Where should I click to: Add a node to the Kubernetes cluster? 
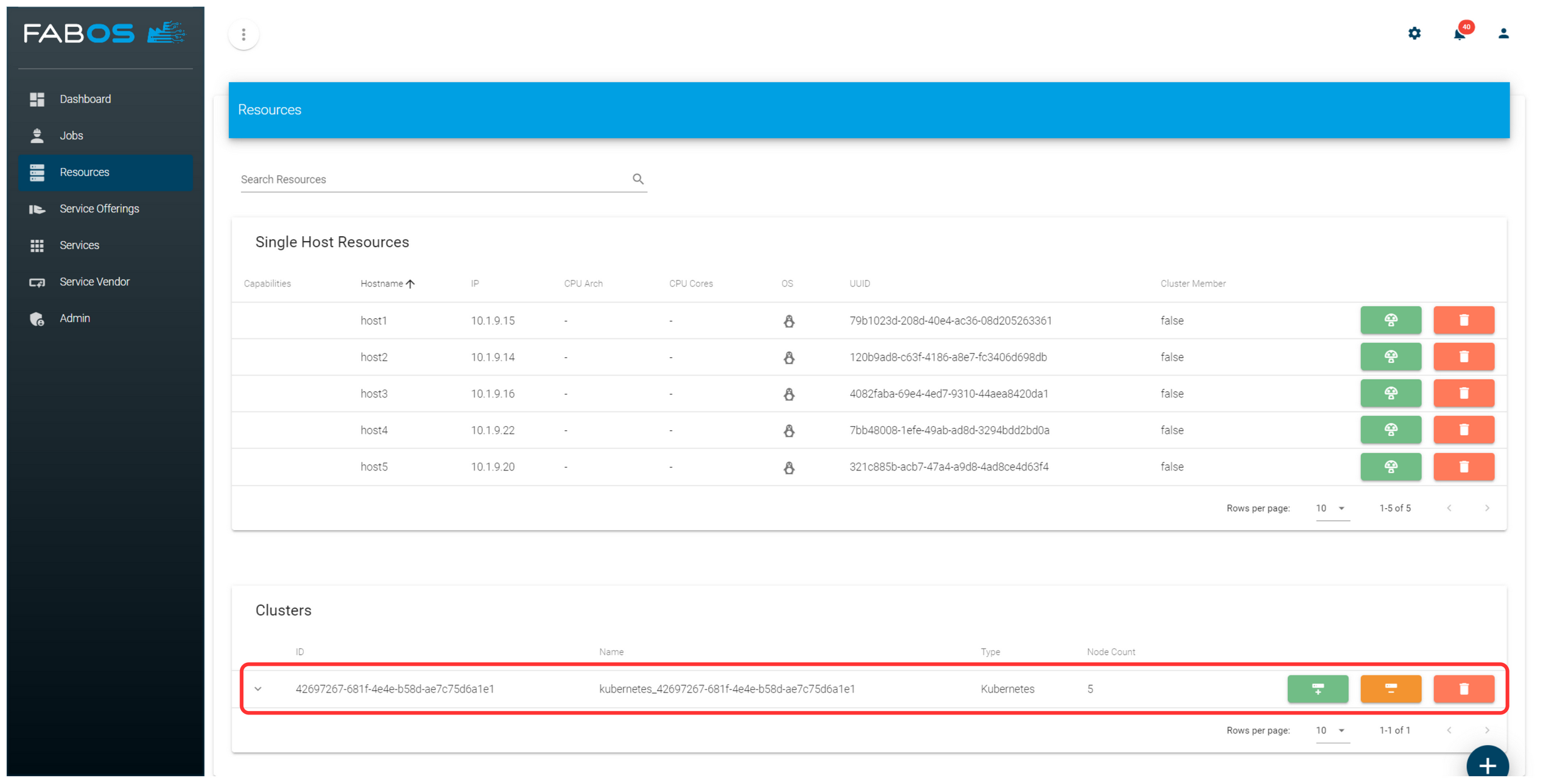1318,688
